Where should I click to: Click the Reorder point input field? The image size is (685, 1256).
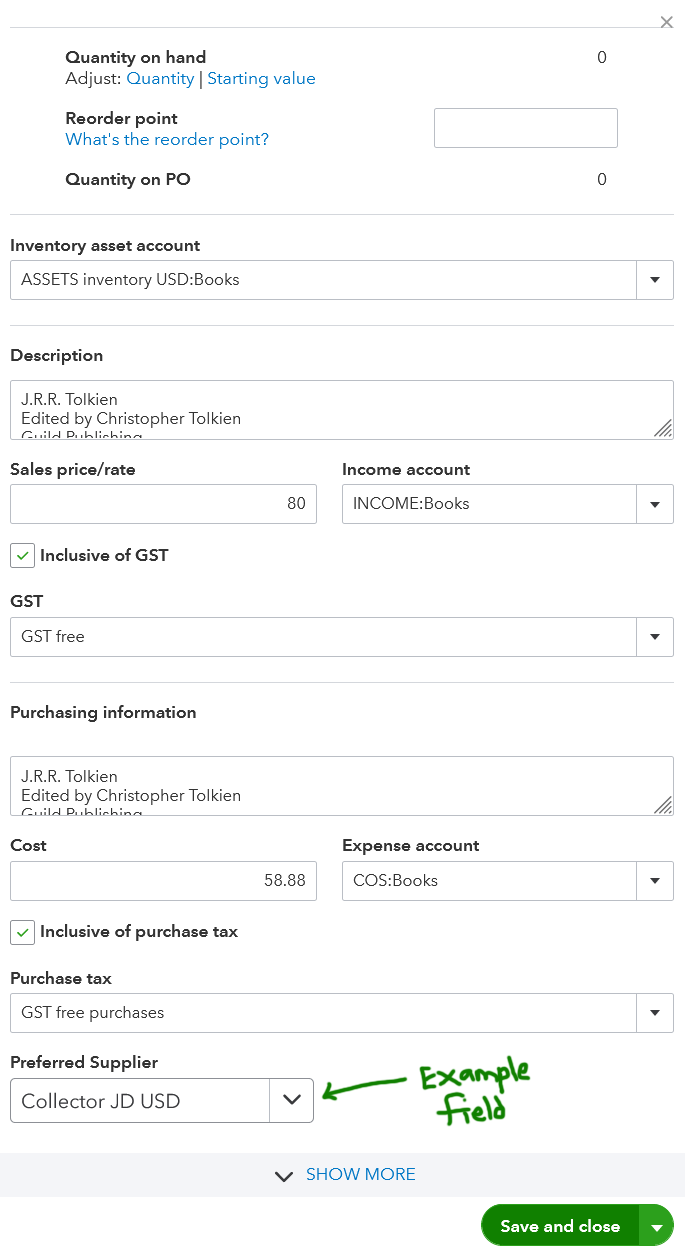coord(525,127)
